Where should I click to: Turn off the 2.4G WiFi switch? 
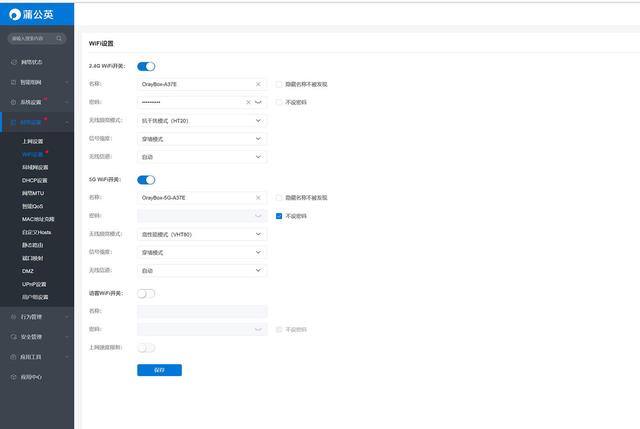pyautogui.click(x=146, y=66)
